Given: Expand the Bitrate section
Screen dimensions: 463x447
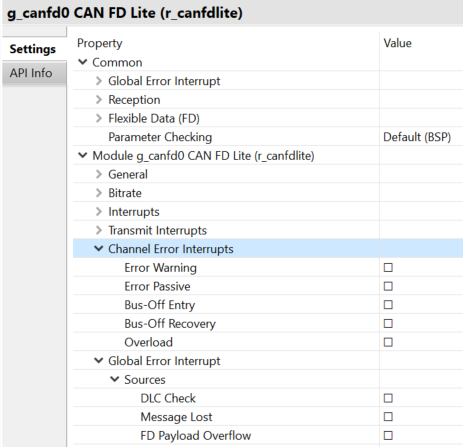Looking at the screenshot, I should (x=98, y=193).
